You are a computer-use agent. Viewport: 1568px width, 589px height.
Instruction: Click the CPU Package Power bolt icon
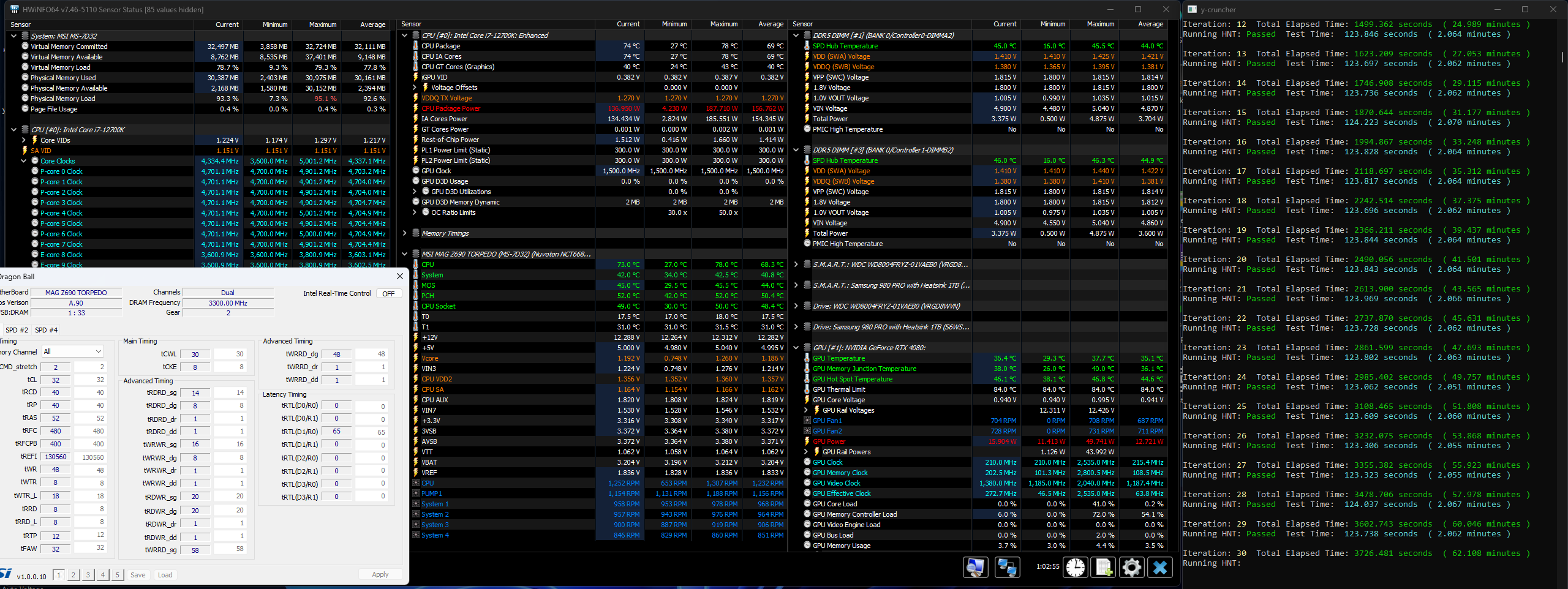416,108
